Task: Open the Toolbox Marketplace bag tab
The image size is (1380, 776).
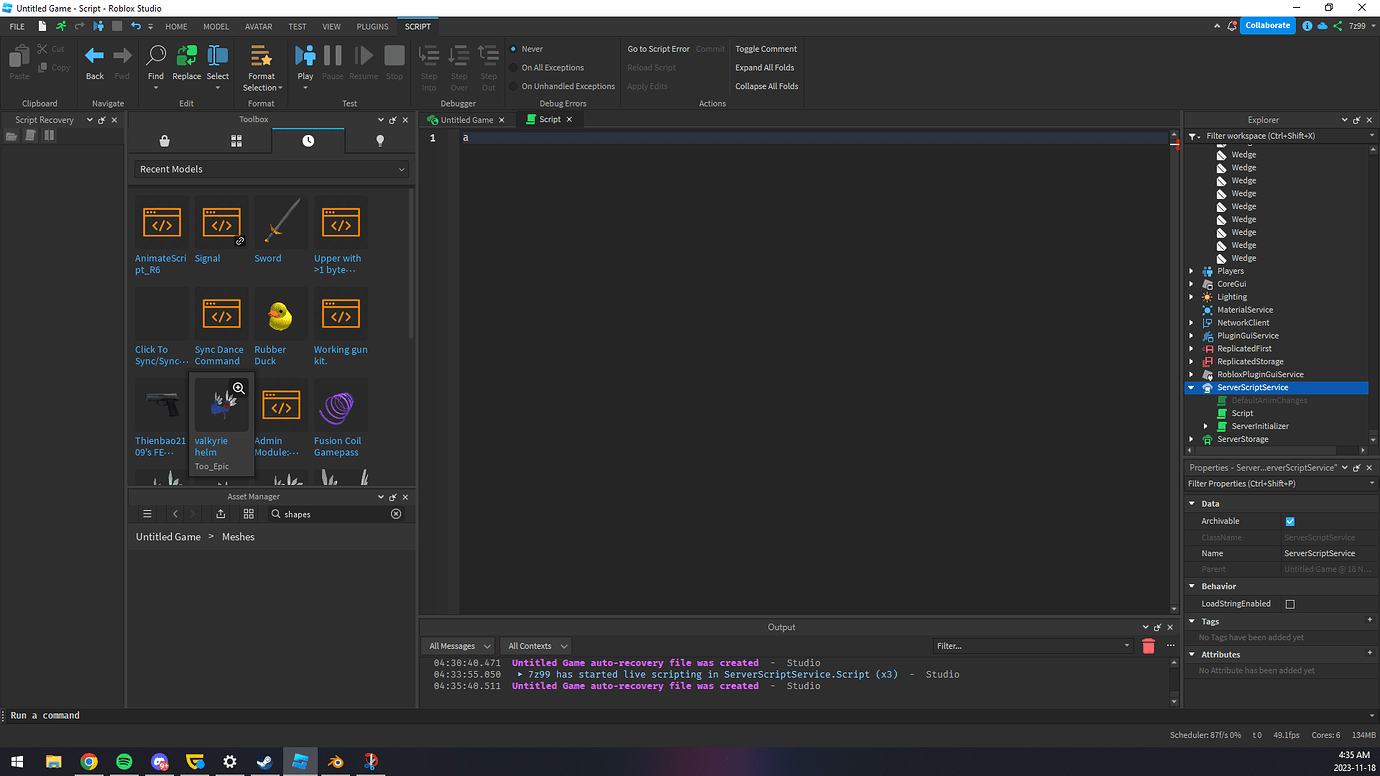Action: tap(164, 141)
